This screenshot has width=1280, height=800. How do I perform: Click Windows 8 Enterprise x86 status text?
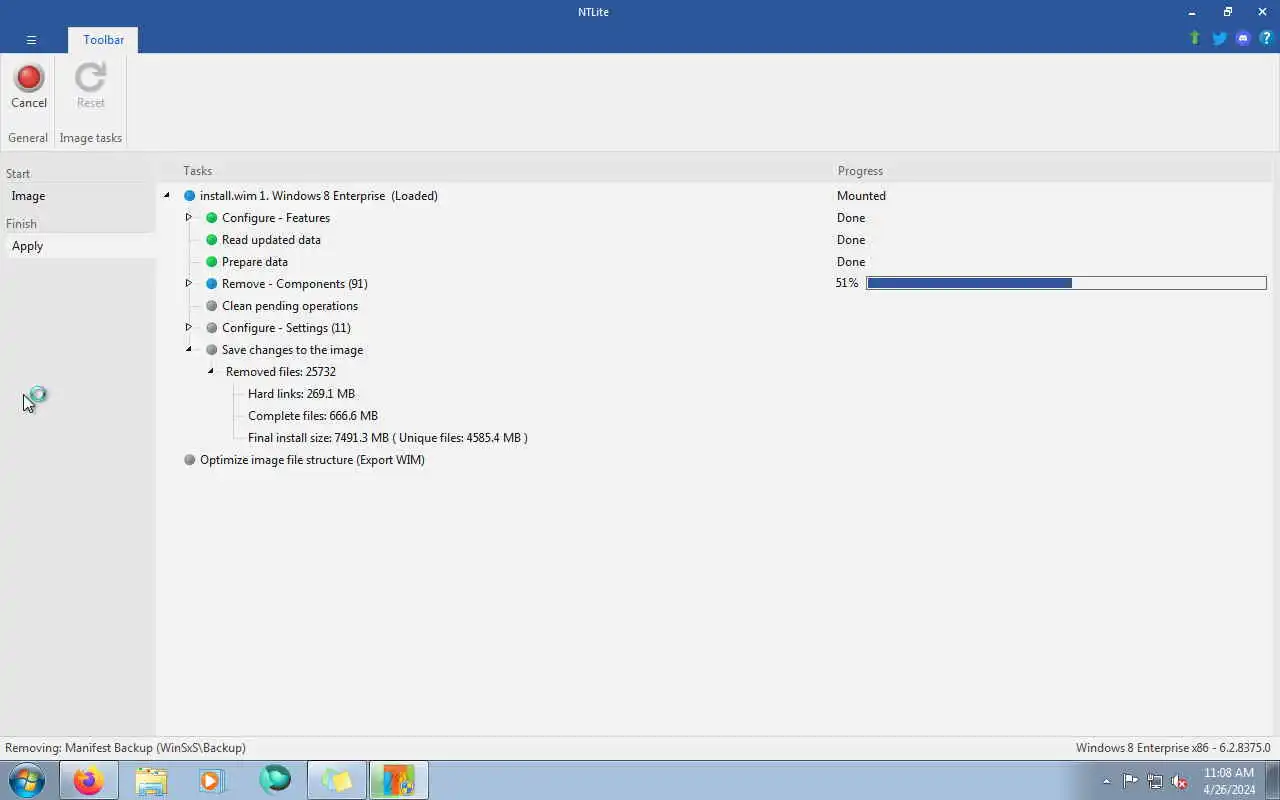pyautogui.click(x=1173, y=748)
